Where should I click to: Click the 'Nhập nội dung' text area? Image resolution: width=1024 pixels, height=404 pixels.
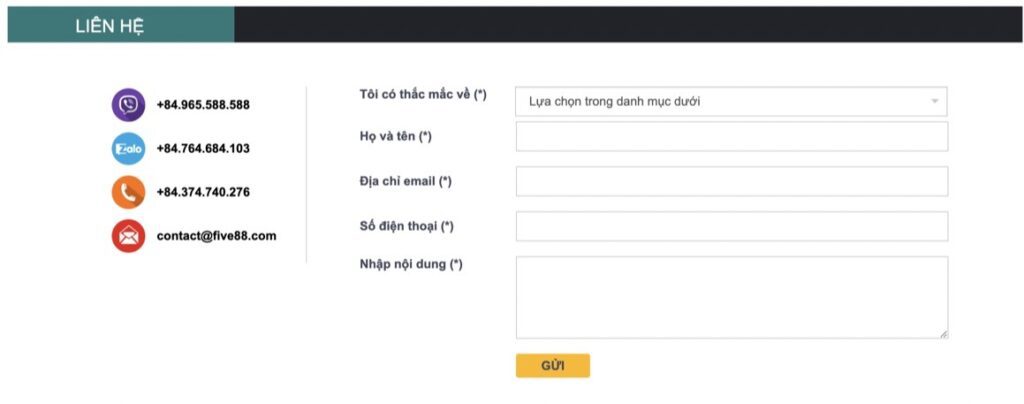click(x=731, y=297)
